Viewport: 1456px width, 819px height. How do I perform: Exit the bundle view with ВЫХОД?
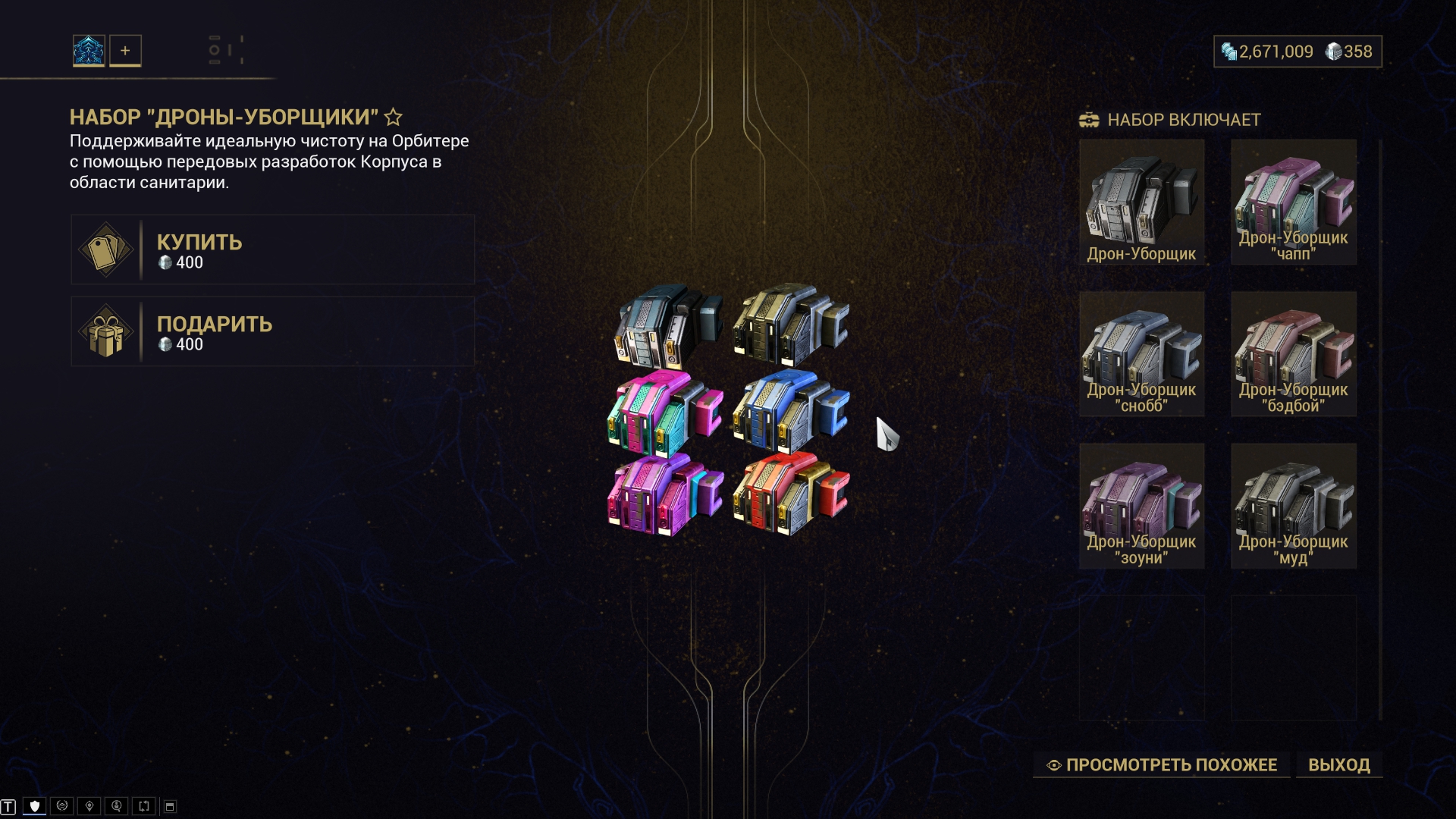[x=1339, y=765]
